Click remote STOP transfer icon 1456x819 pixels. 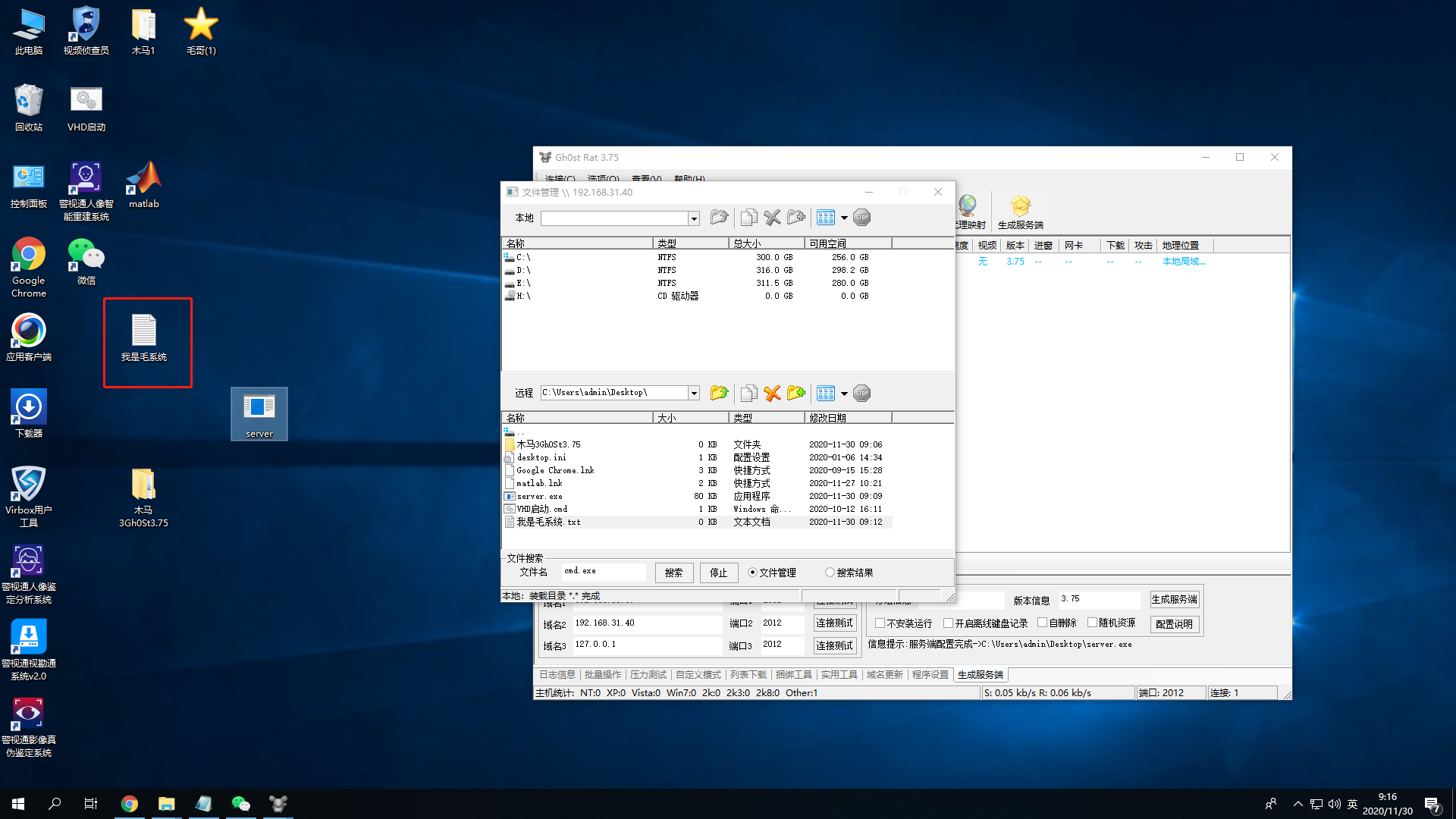pyautogui.click(x=861, y=393)
